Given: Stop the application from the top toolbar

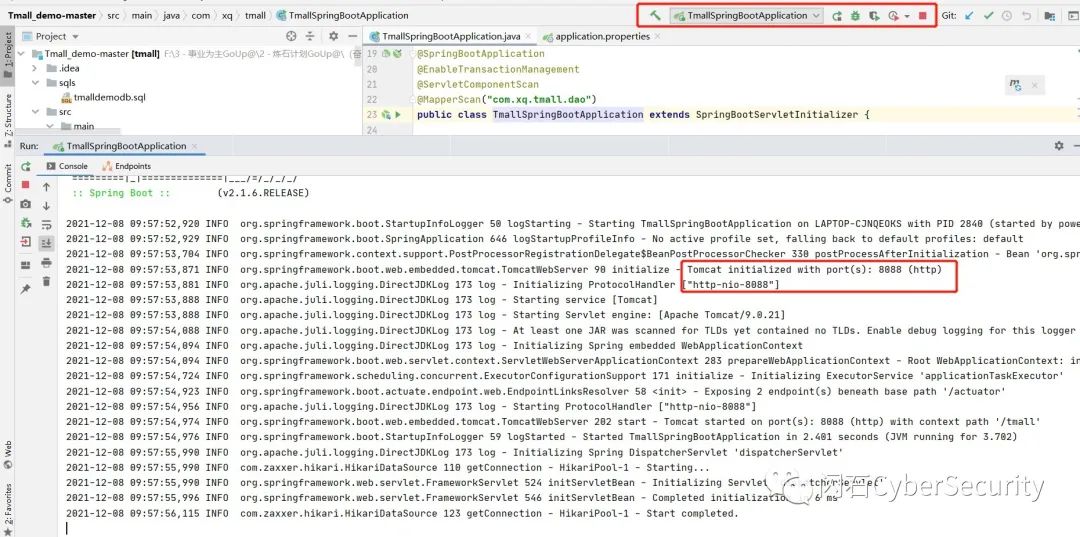Looking at the screenshot, I should click(922, 16).
